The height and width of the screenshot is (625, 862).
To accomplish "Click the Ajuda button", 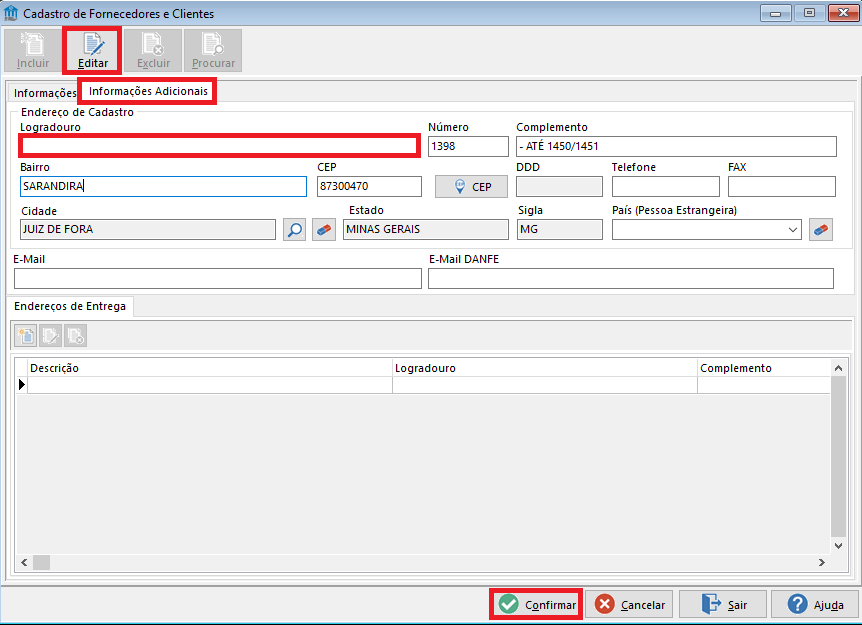I will pos(815,605).
